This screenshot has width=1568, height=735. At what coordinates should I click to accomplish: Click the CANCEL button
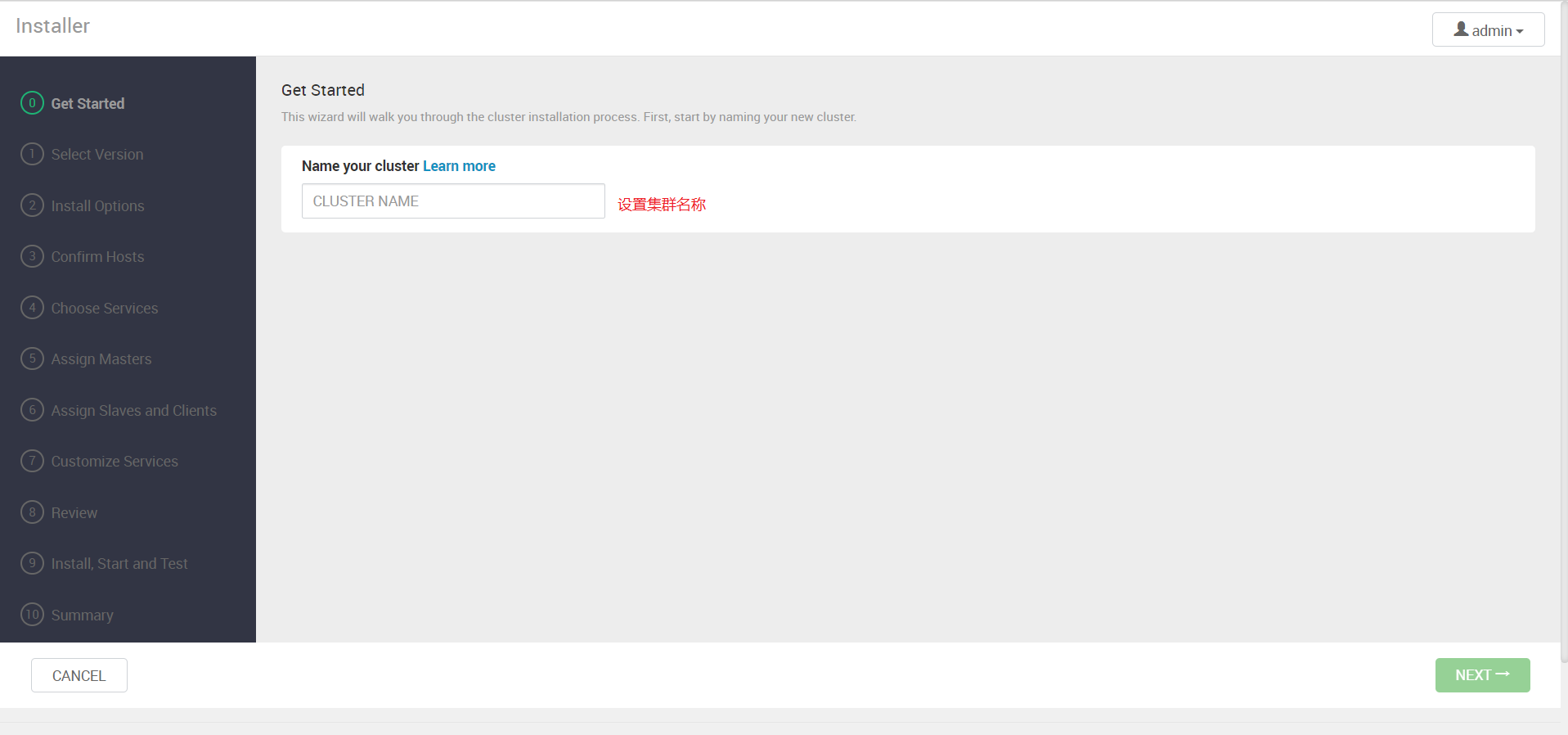(79, 675)
